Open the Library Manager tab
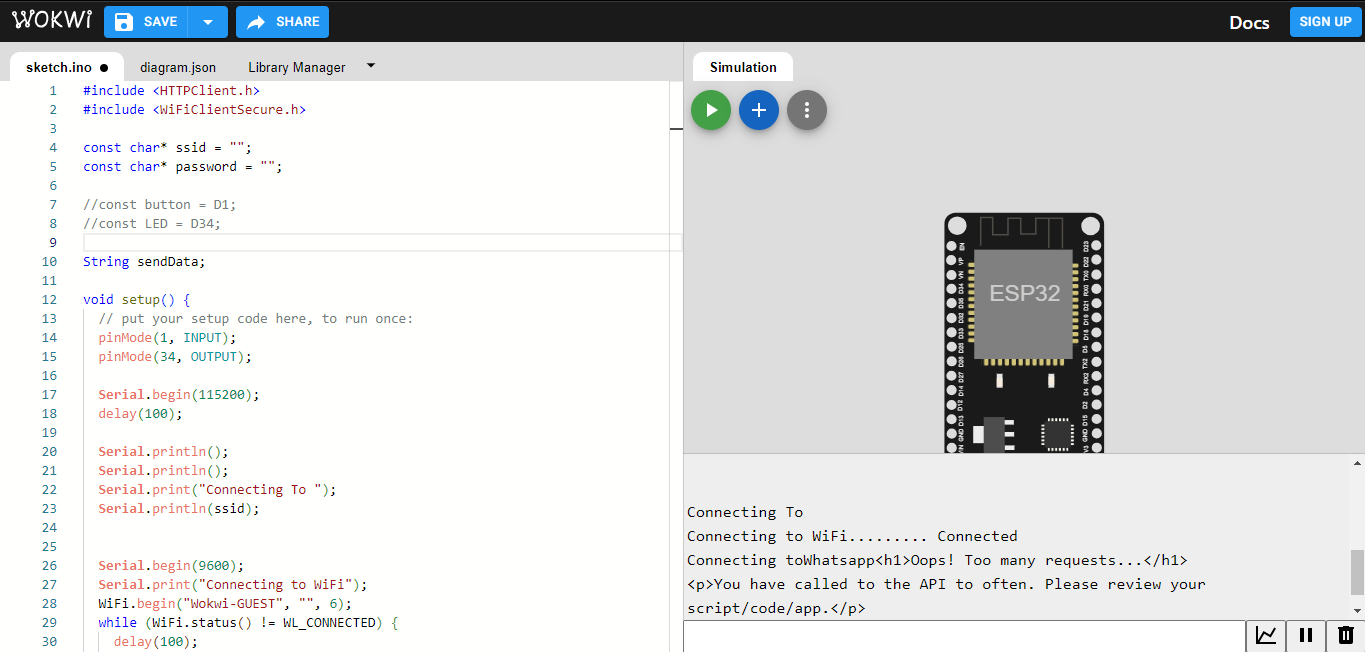 pos(297,67)
